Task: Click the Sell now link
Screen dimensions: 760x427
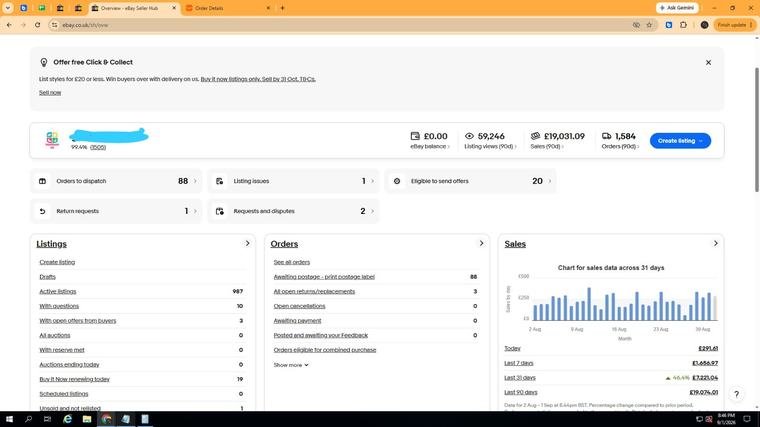Action: point(50,93)
